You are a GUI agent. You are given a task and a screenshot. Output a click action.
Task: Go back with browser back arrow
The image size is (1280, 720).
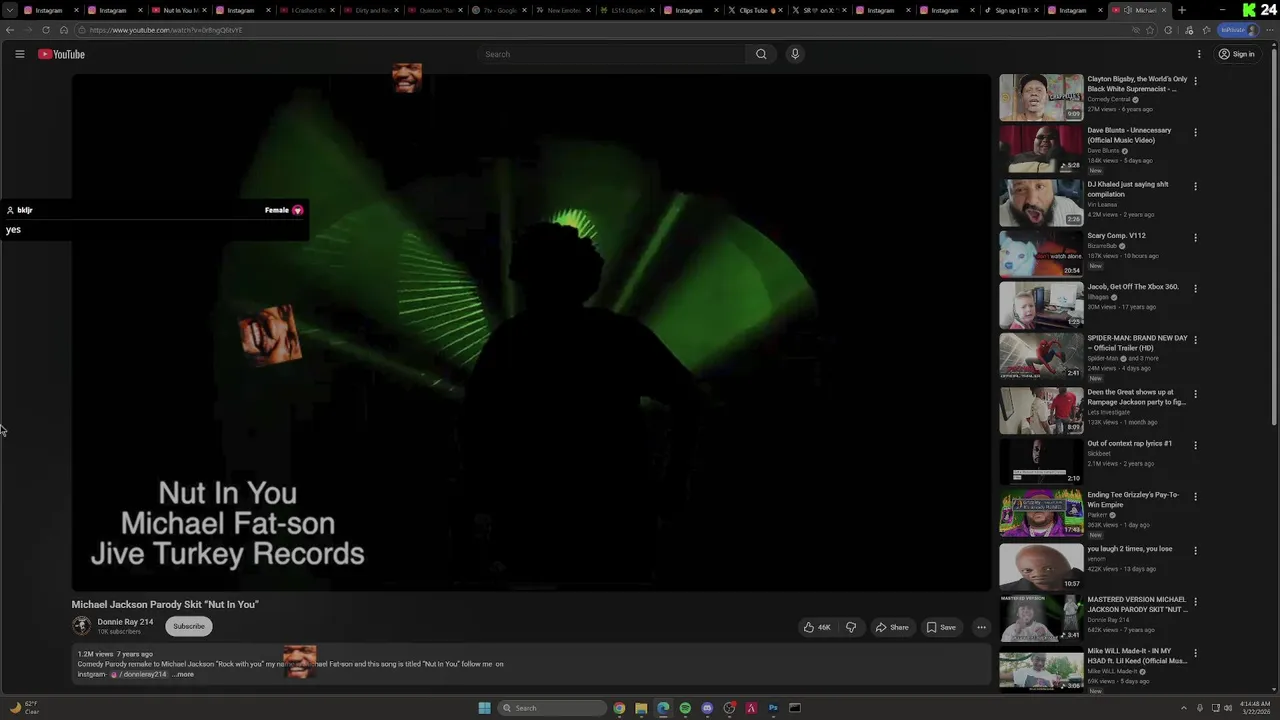coord(10,30)
